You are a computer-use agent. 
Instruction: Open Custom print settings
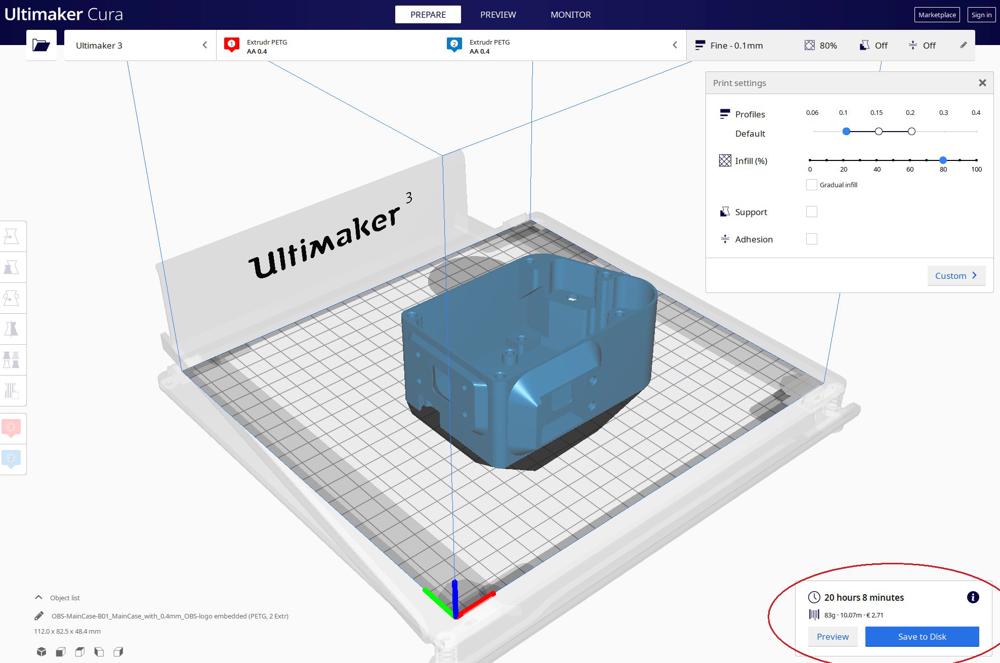(x=956, y=275)
